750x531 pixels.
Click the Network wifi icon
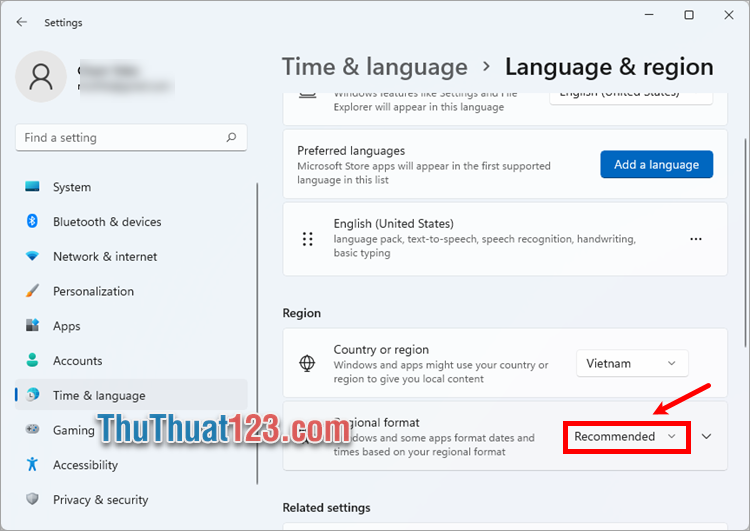tap(32, 256)
